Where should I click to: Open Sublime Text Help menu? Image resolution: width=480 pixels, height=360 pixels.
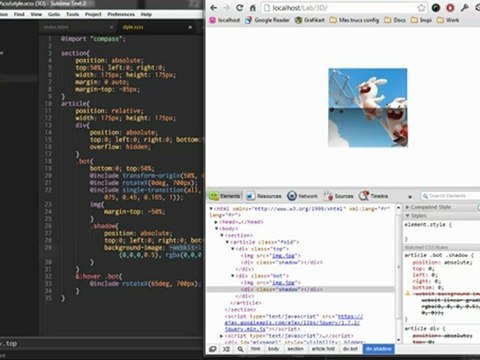coord(146,14)
